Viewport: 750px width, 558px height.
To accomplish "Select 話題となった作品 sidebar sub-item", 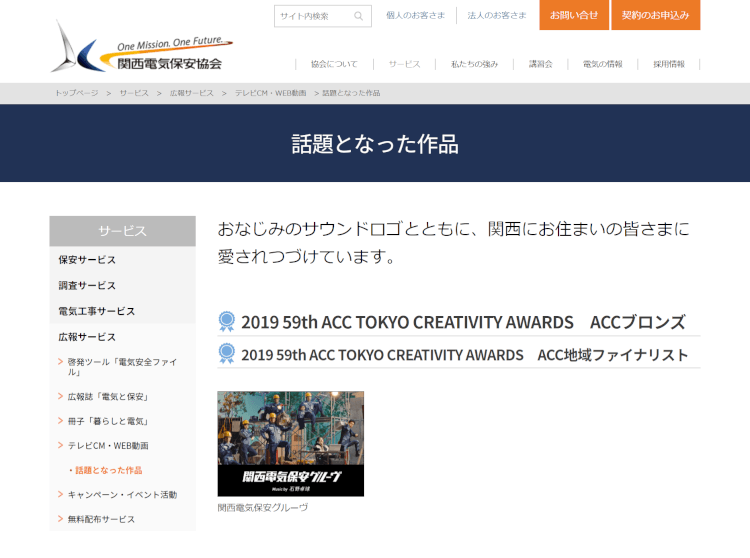I will point(109,470).
